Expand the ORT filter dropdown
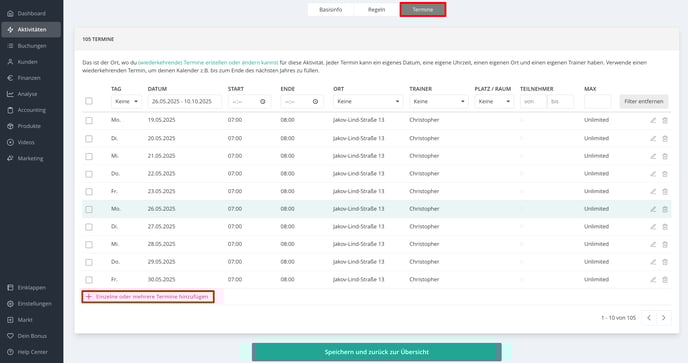The width and height of the screenshot is (688, 363). (368, 101)
